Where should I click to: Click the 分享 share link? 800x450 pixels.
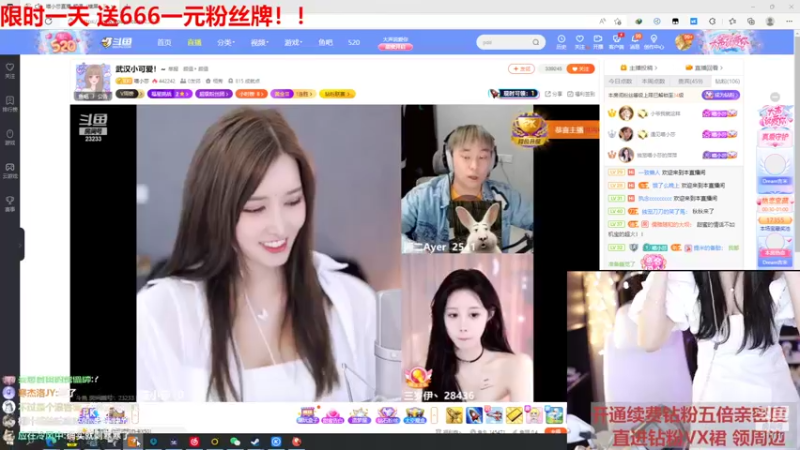[554, 94]
